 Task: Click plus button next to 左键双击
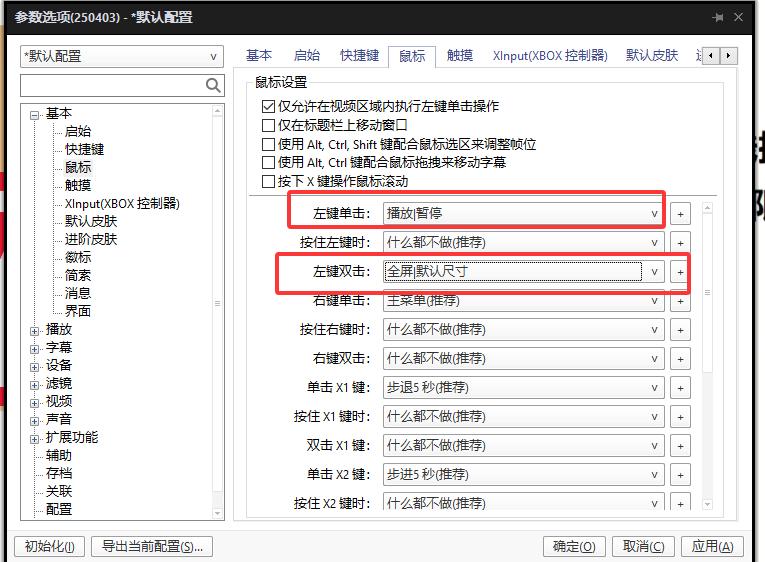(679, 272)
